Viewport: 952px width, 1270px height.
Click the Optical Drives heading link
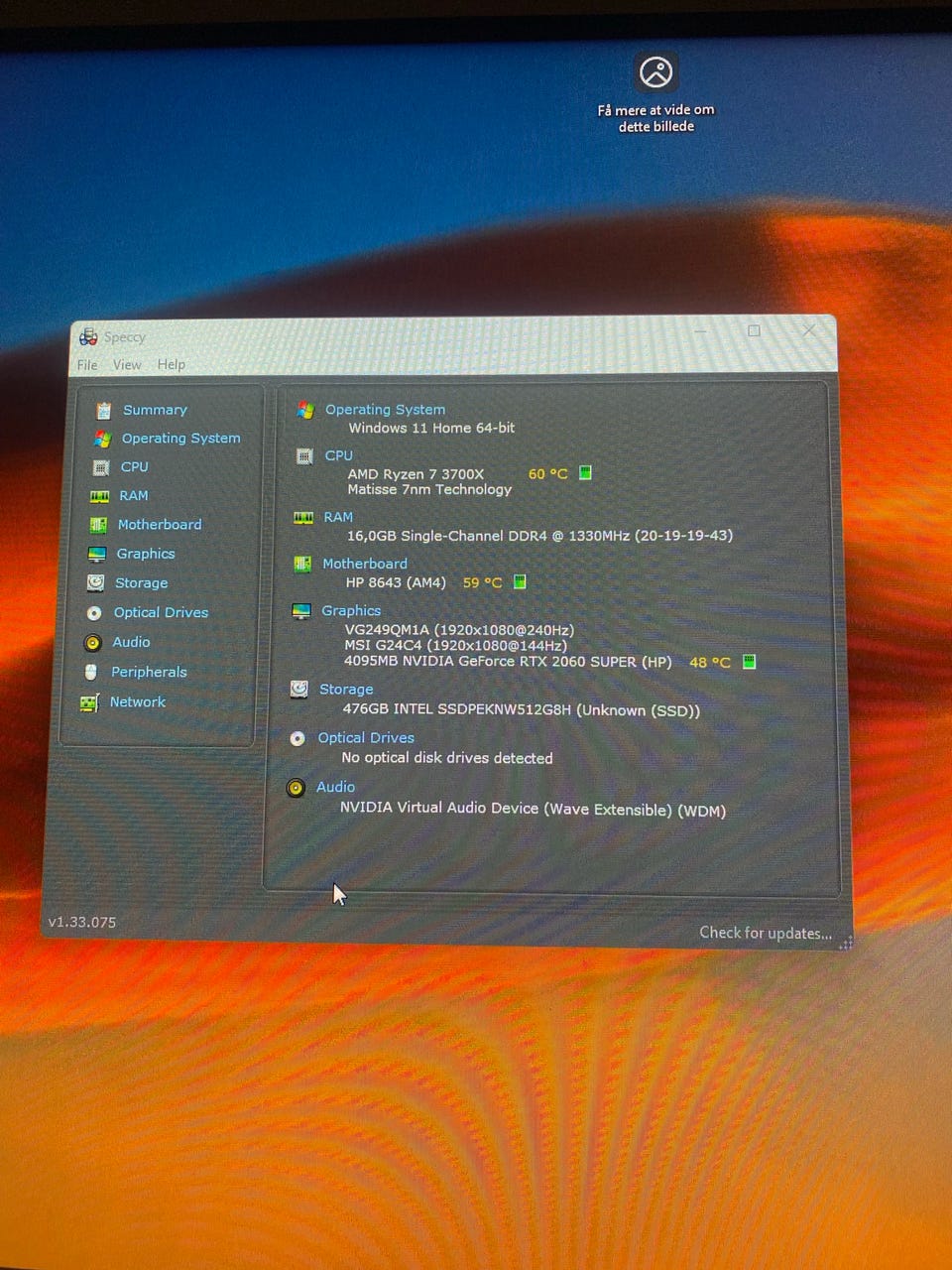(x=366, y=738)
